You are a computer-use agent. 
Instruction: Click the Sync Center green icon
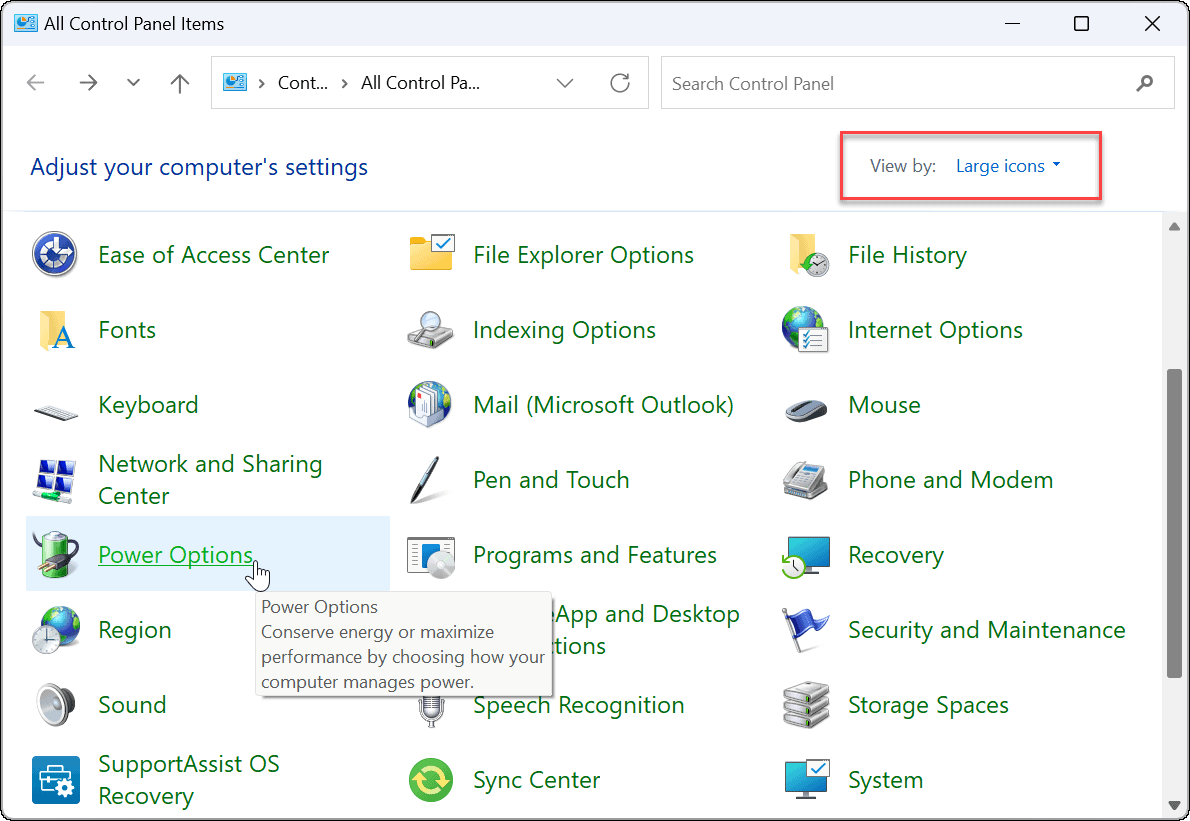(431, 780)
